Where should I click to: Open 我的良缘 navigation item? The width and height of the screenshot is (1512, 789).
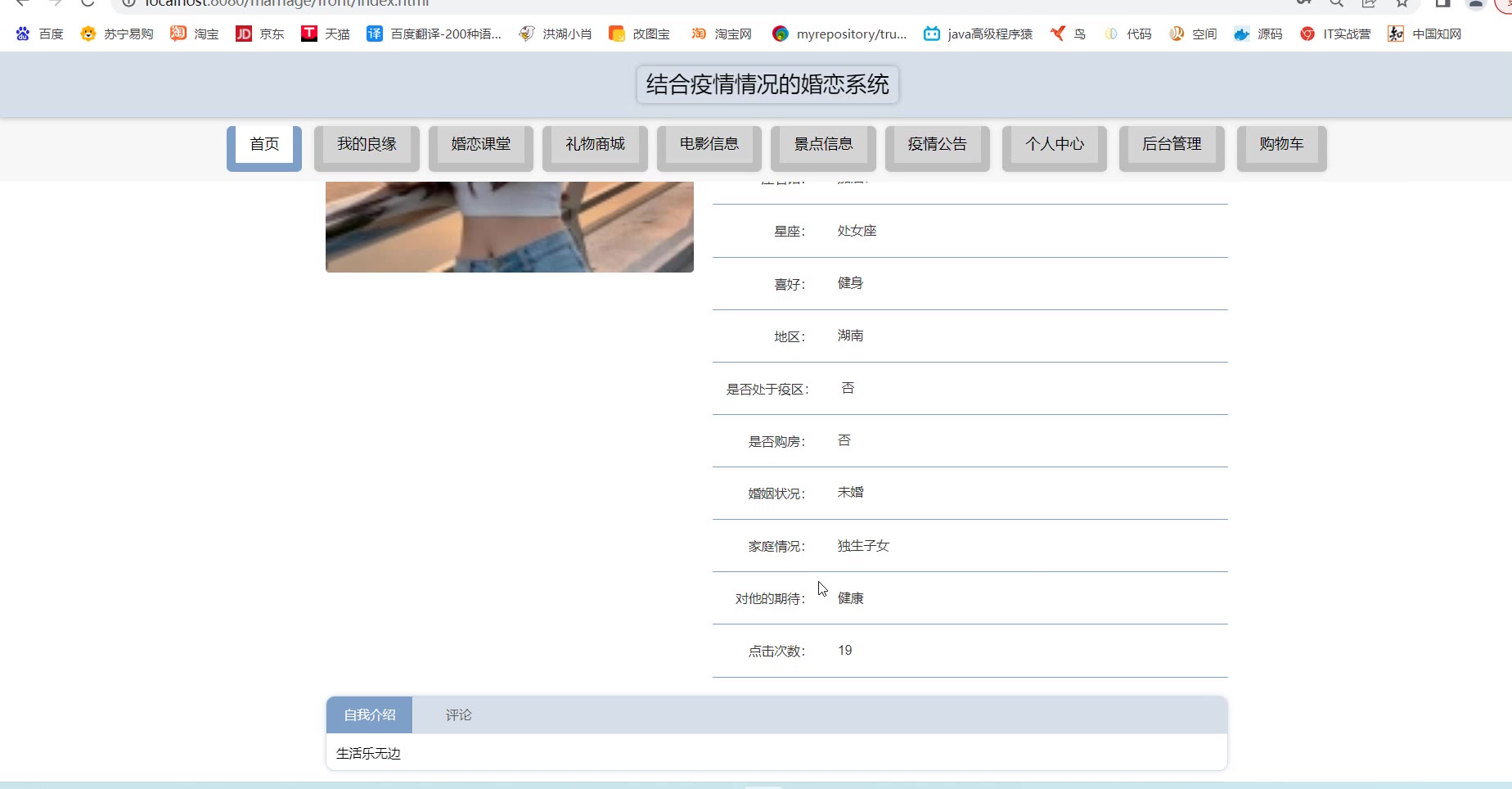click(367, 145)
